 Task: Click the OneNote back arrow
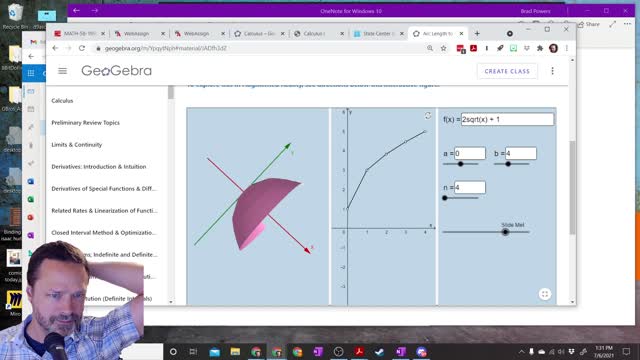click(77, 11)
